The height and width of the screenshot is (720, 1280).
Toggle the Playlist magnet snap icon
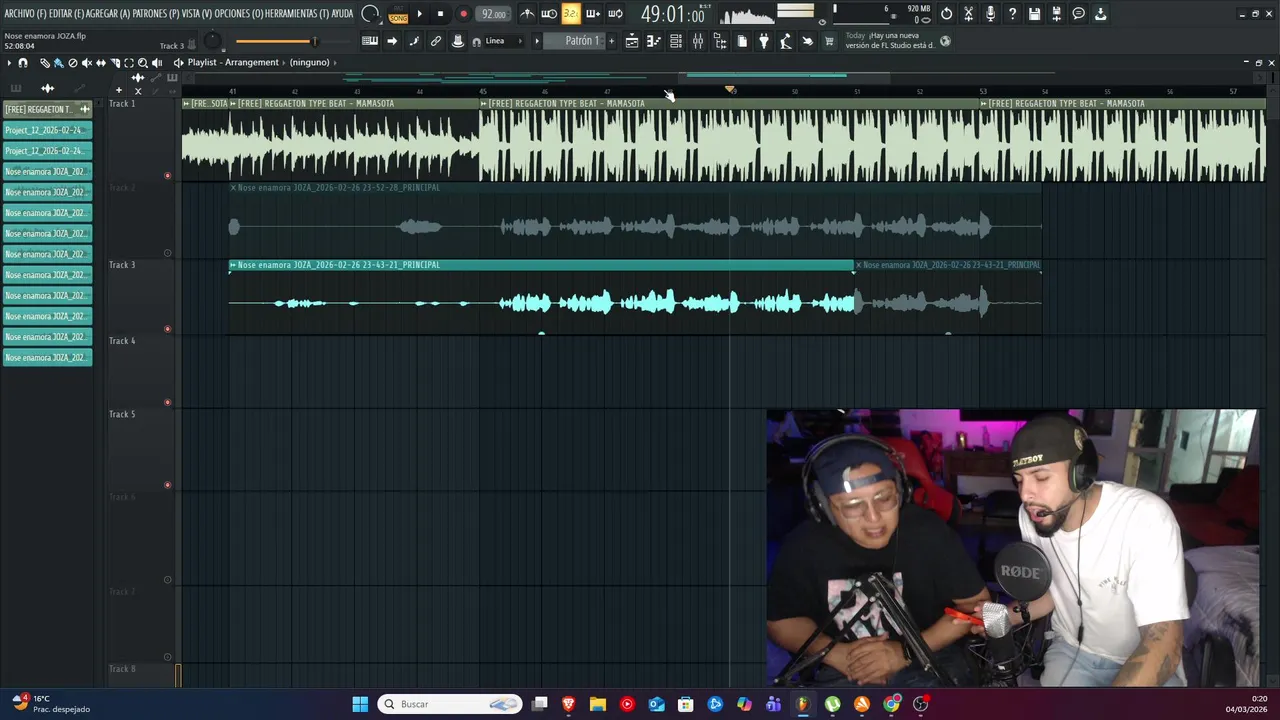pyautogui.click(x=23, y=63)
